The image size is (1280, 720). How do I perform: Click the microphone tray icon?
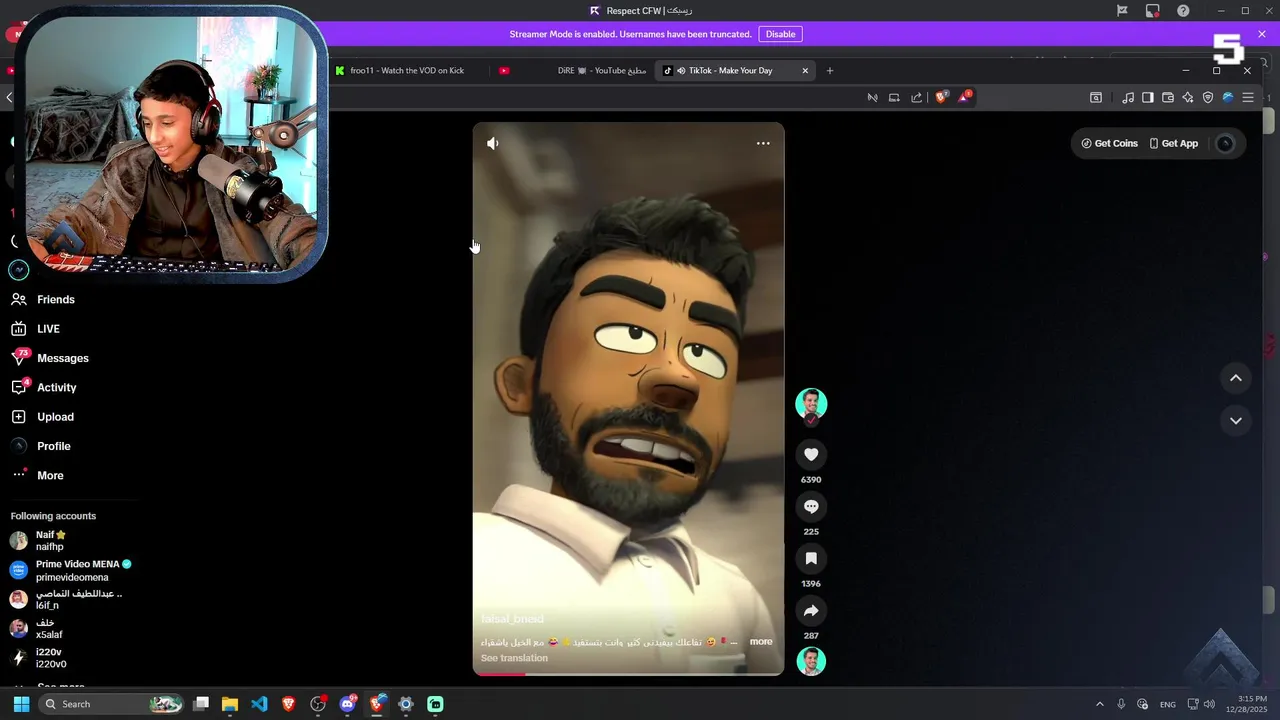pos(1121,704)
